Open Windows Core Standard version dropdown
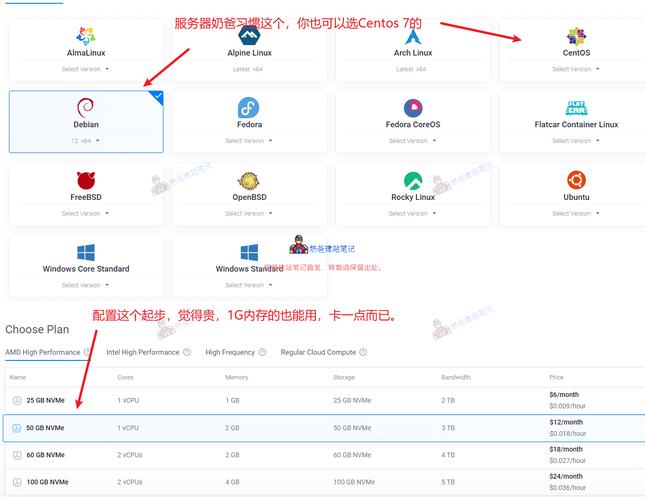The image size is (645, 500). pos(85,285)
